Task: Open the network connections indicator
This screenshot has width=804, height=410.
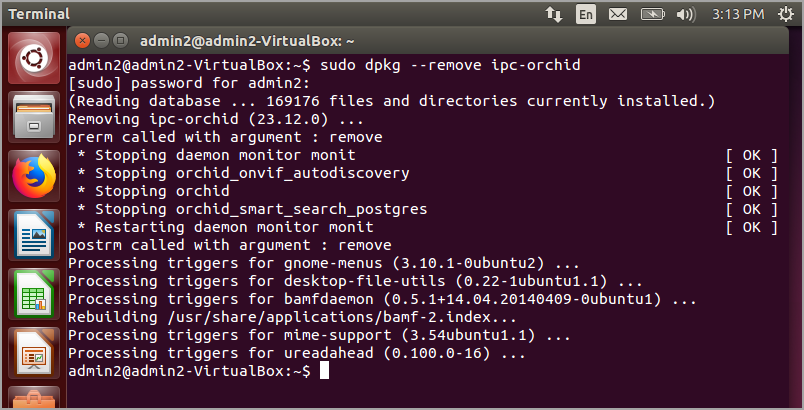Action: point(553,14)
